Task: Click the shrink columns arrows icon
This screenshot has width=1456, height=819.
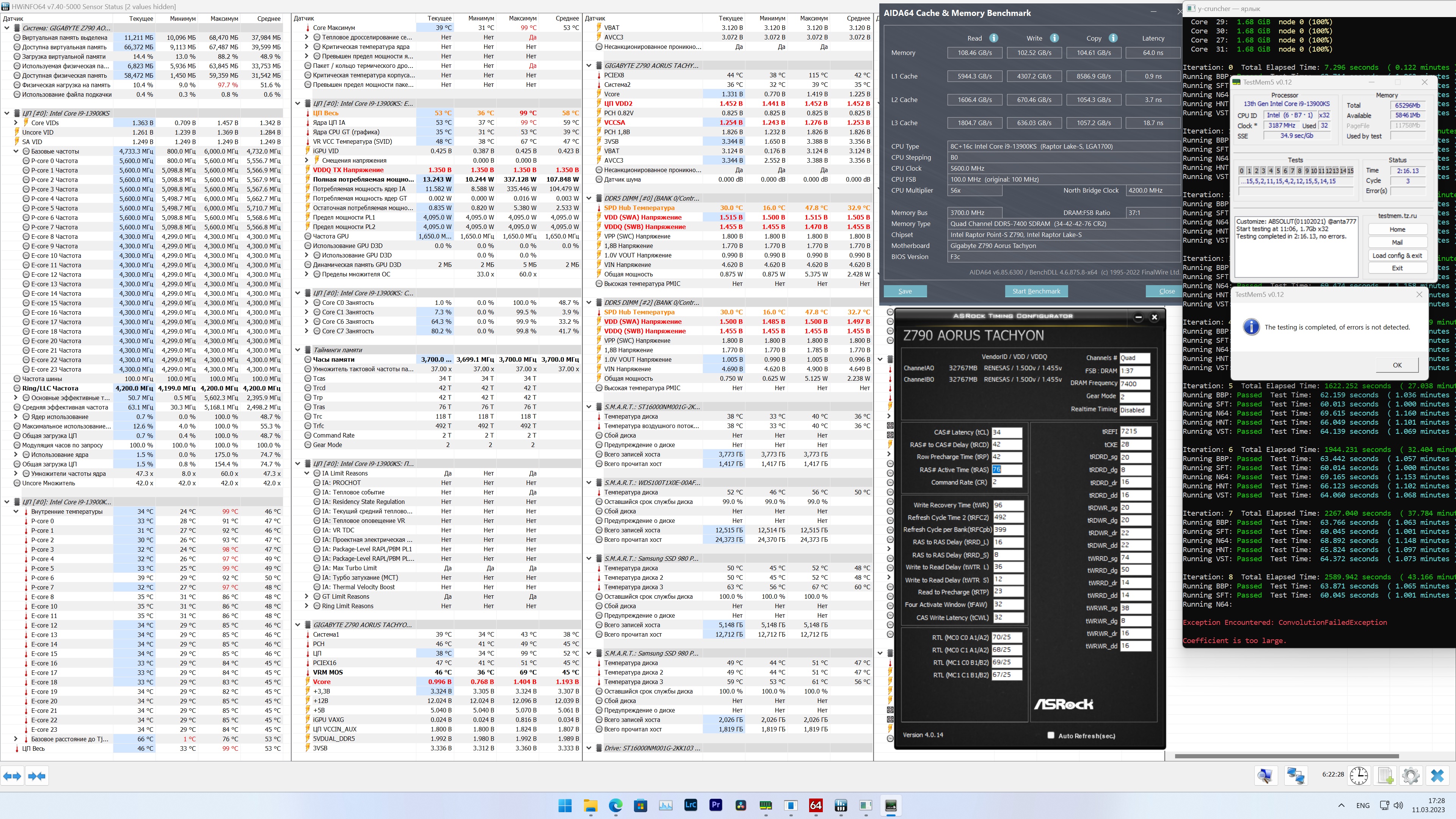Action: [x=37, y=776]
